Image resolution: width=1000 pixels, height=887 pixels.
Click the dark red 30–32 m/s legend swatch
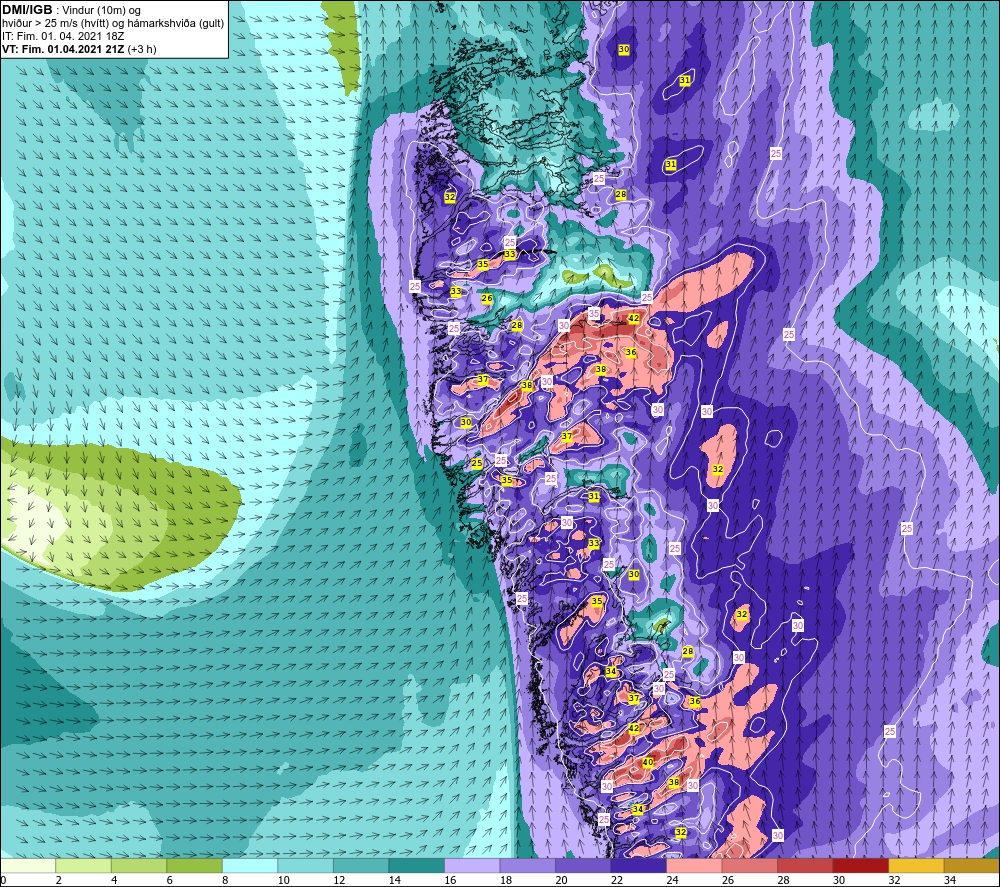(860, 866)
